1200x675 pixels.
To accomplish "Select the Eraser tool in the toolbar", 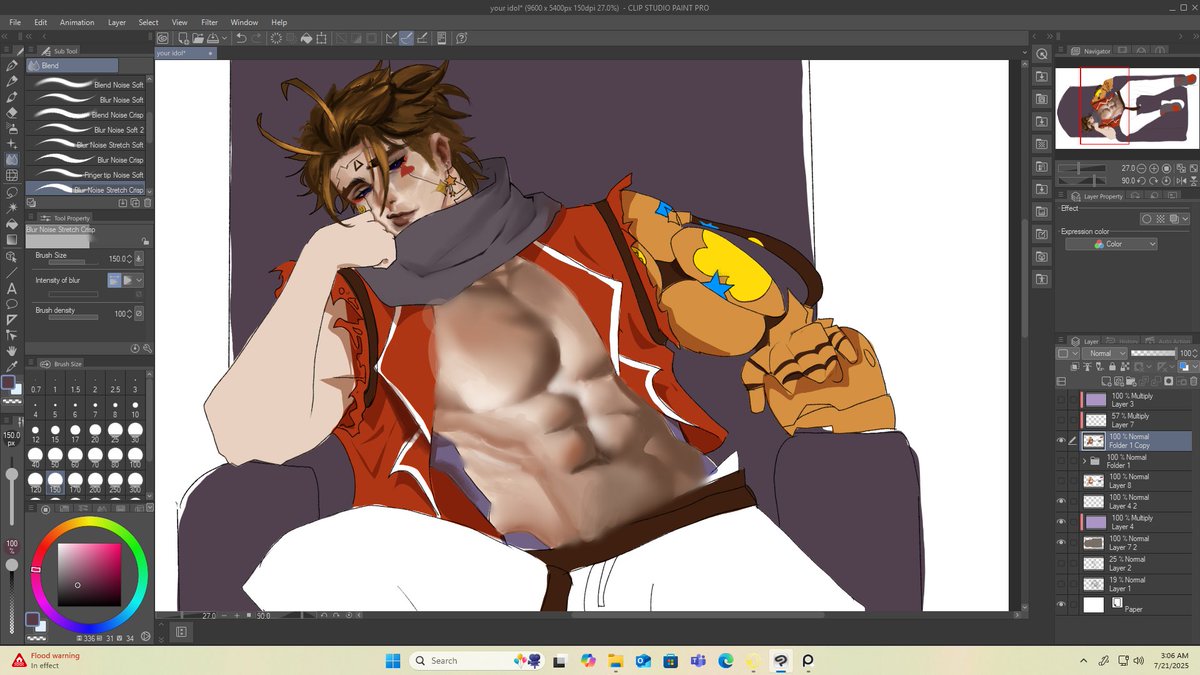I will pyautogui.click(x=12, y=113).
